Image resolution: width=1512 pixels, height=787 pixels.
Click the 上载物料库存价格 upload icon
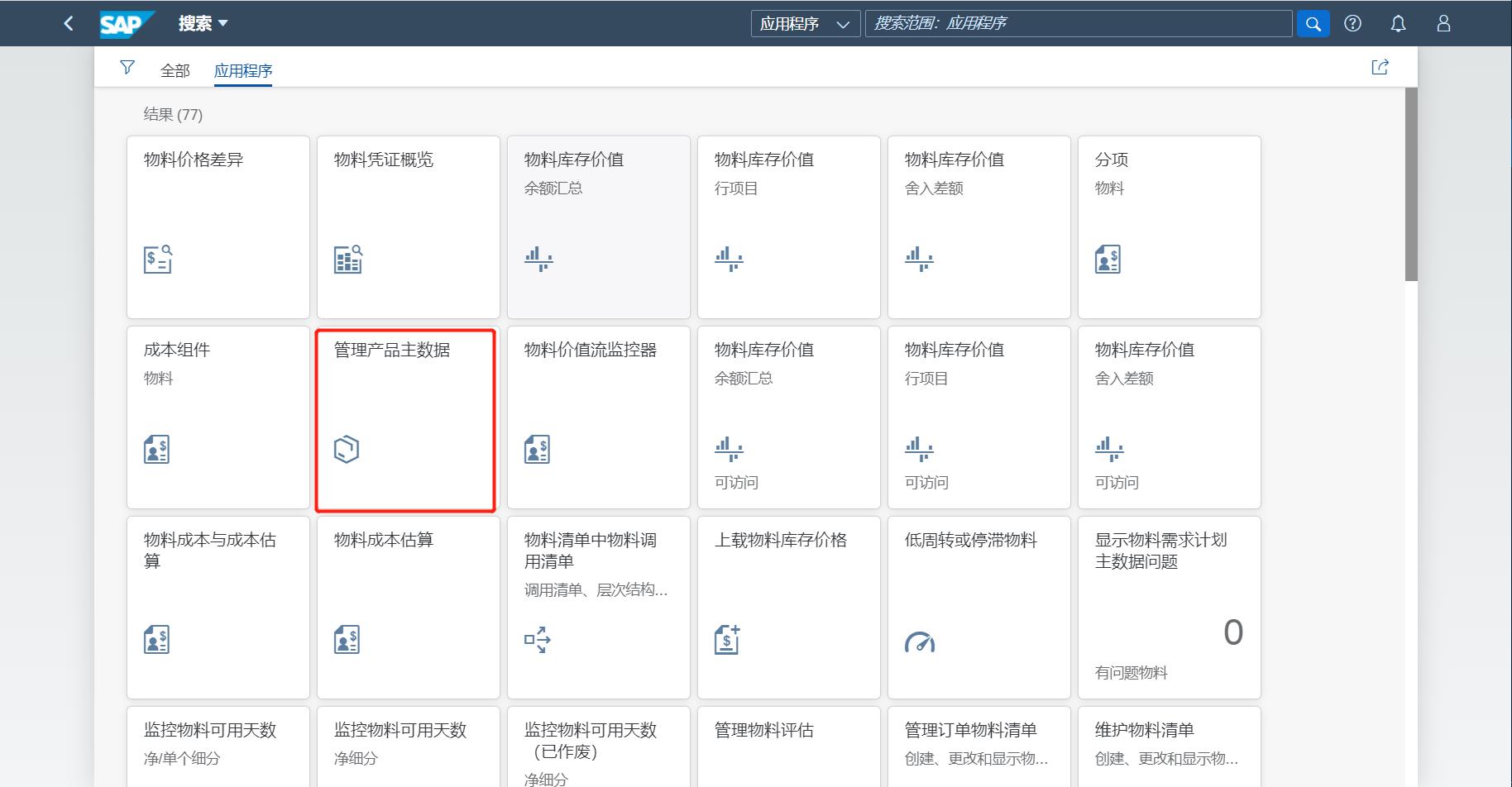pos(728,639)
